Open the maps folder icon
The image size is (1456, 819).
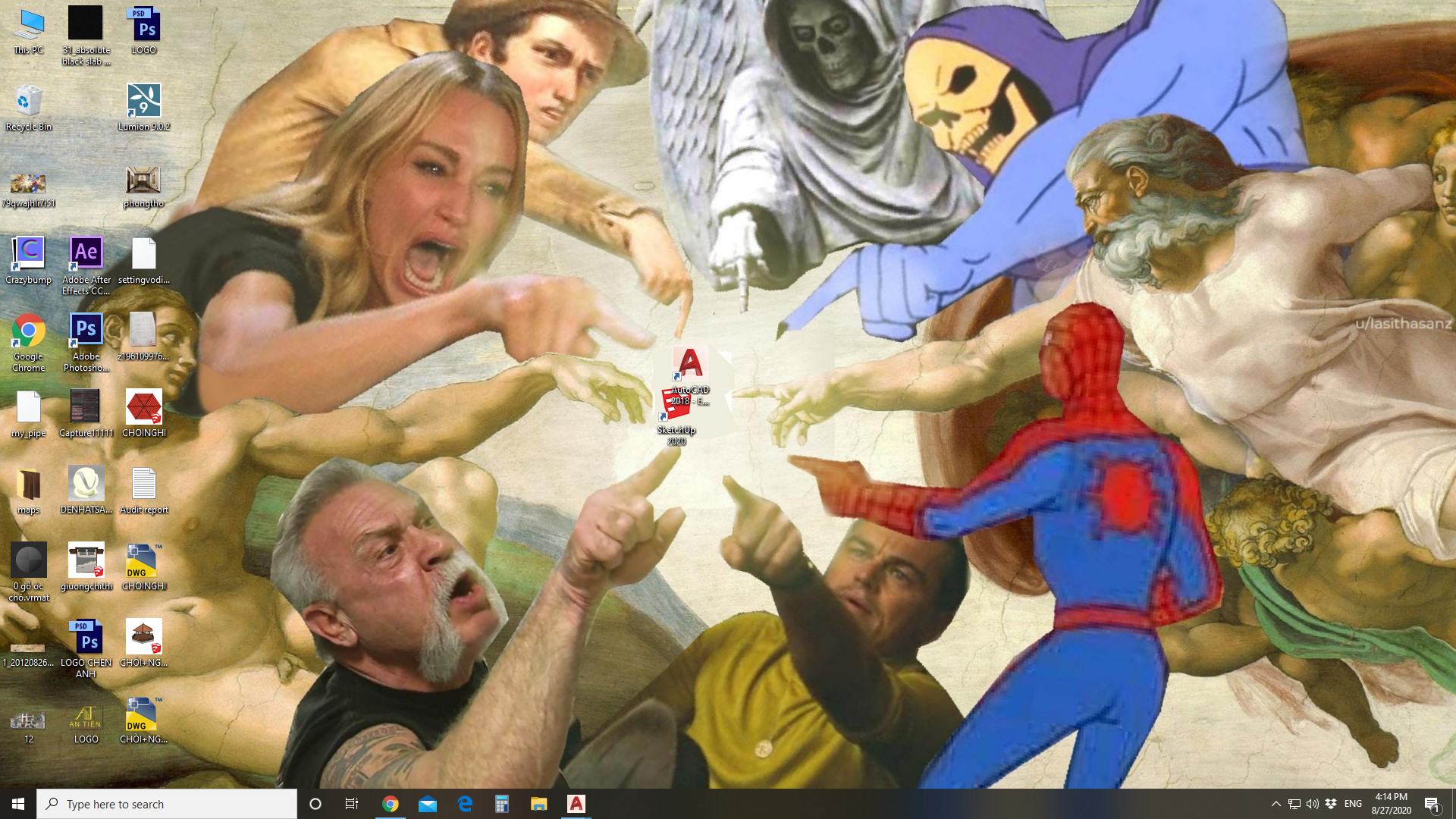click(x=29, y=491)
